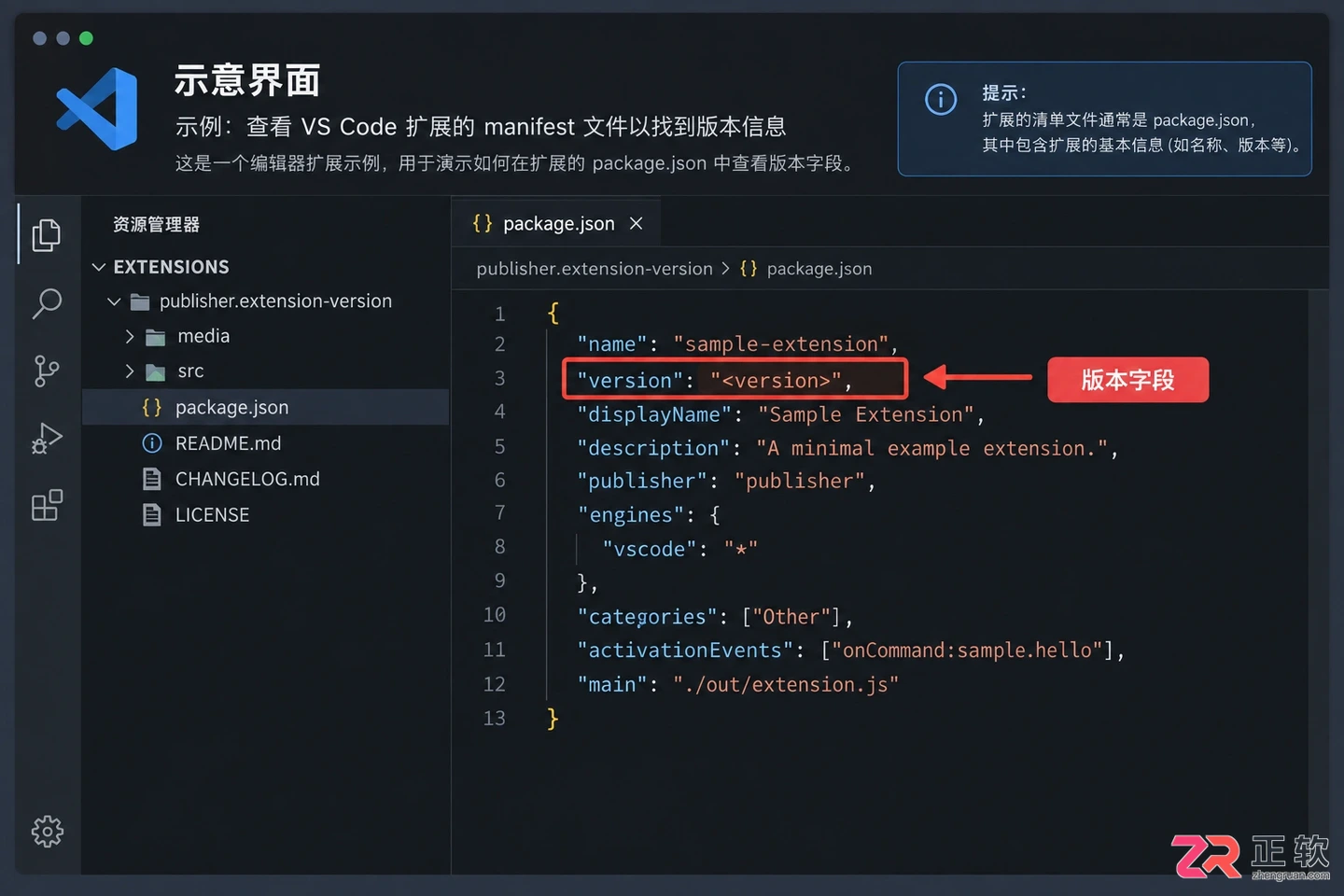Click the VS Code logo
Viewport: 1344px width, 896px height.
pos(98,108)
